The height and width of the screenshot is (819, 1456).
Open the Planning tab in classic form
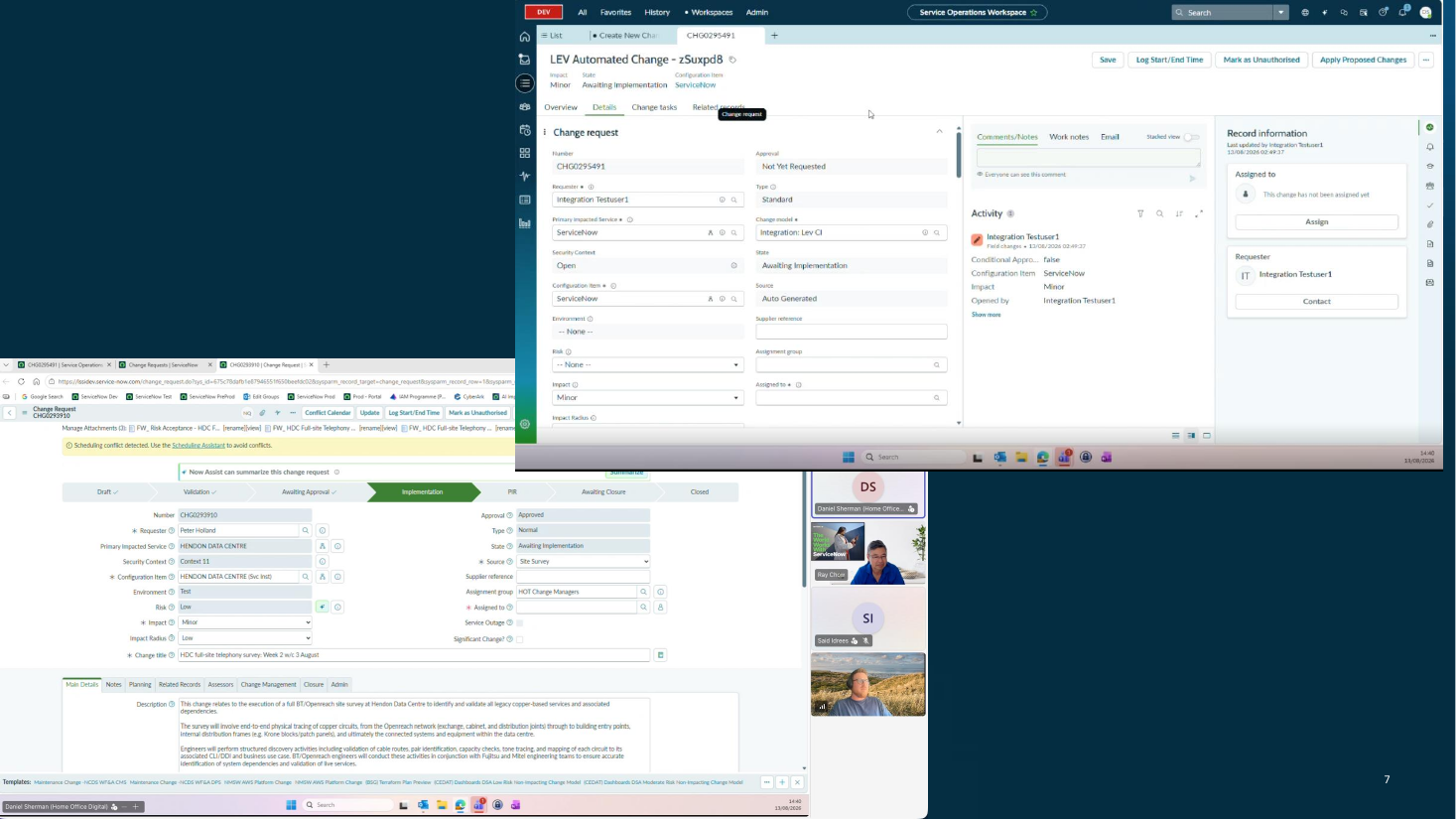(x=140, y=685)
